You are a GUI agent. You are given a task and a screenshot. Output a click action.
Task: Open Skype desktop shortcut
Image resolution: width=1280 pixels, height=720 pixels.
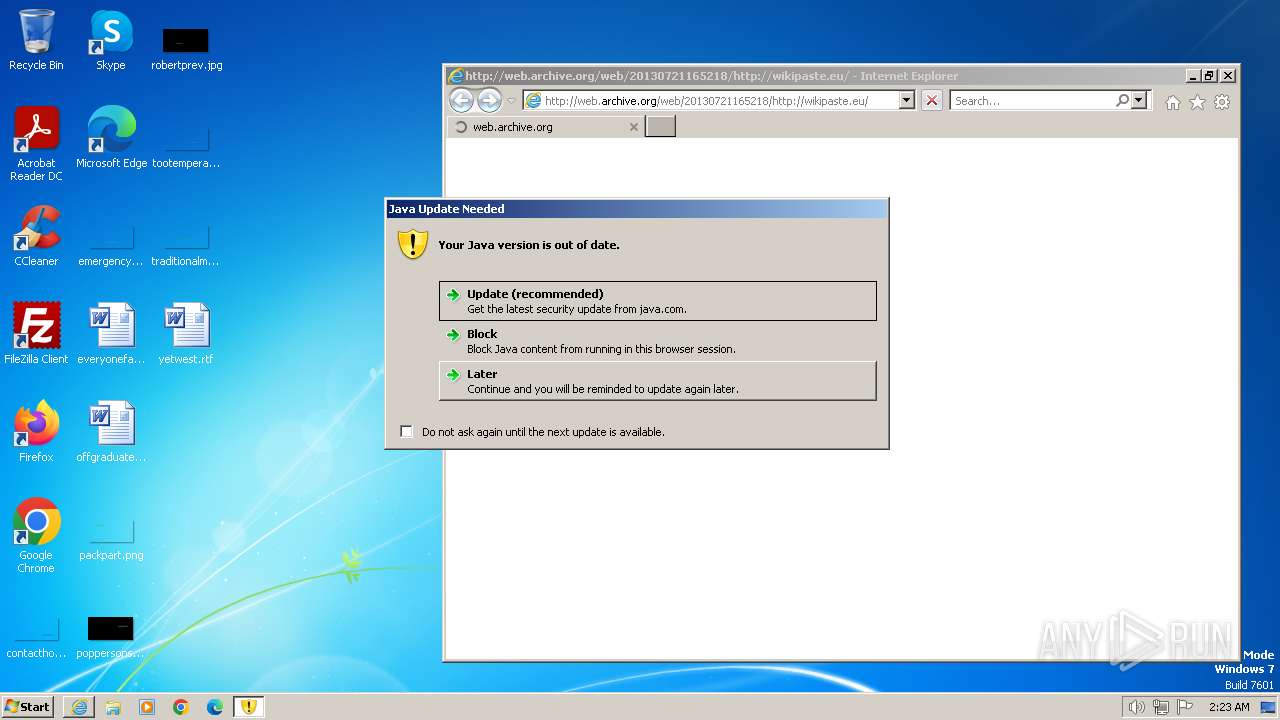pyautogui.click(x=111, y=40)
